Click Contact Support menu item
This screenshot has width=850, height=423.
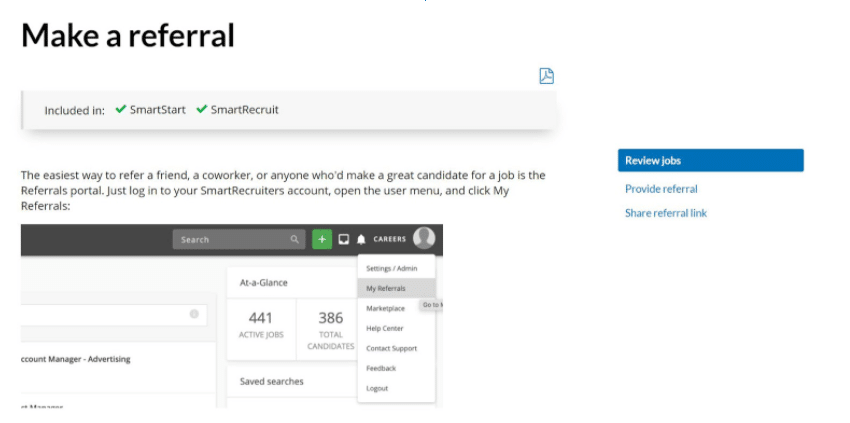pos(391,348)
